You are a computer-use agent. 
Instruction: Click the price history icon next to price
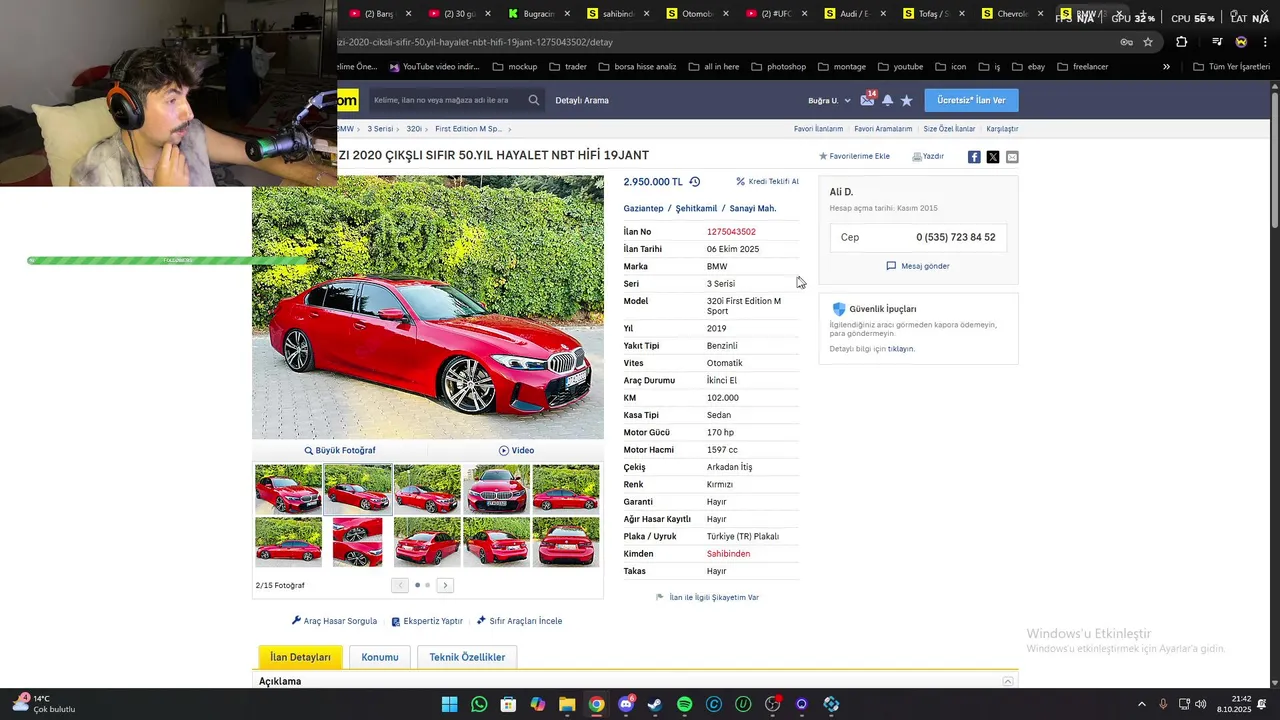pyautogui.click(x=695, y=182)
